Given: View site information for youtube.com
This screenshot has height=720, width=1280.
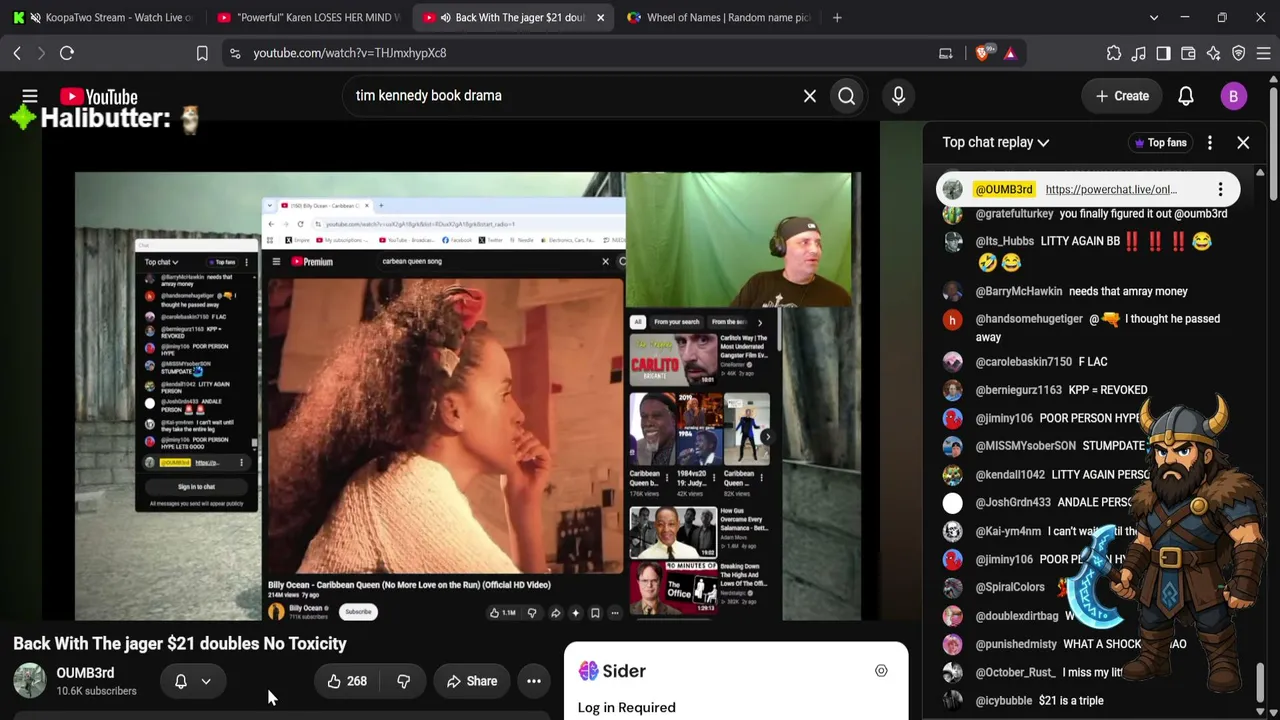Looking at the screenshot, I should click(235, 53).
